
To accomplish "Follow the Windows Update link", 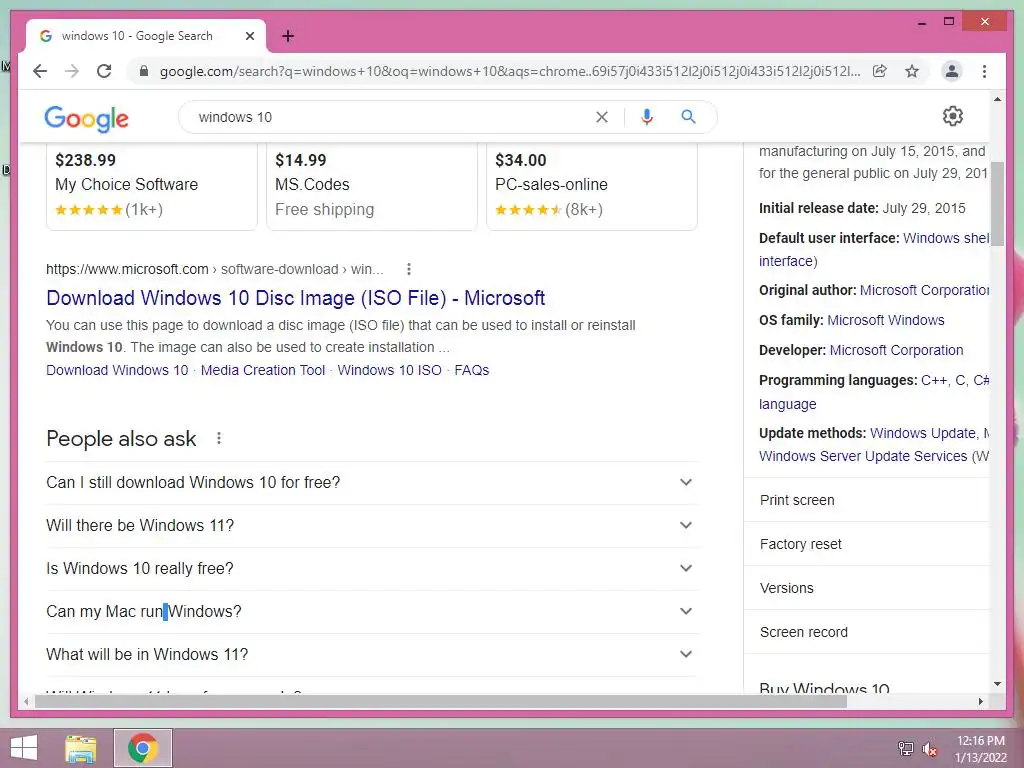I will (x=923, y=433).
